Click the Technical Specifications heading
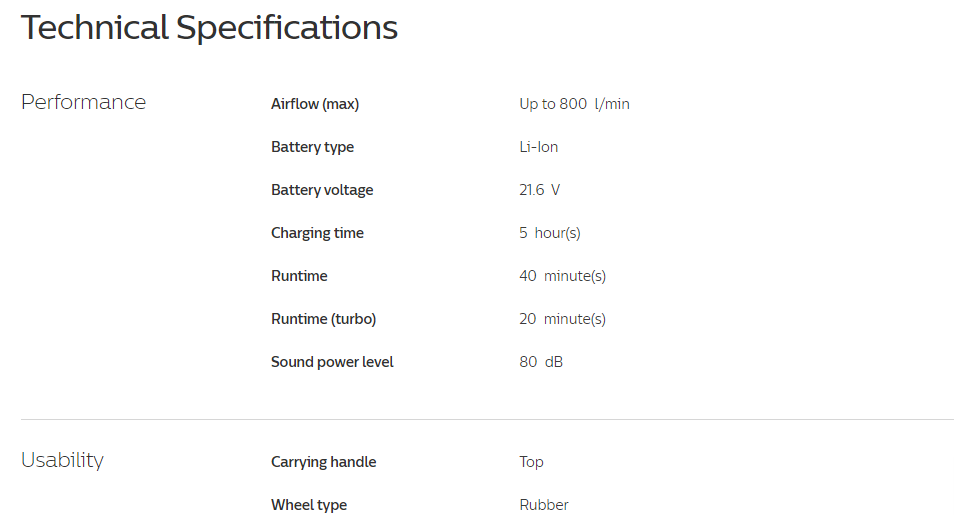The height and width of the screenshot is (515, 954). (x=209, y=28)
